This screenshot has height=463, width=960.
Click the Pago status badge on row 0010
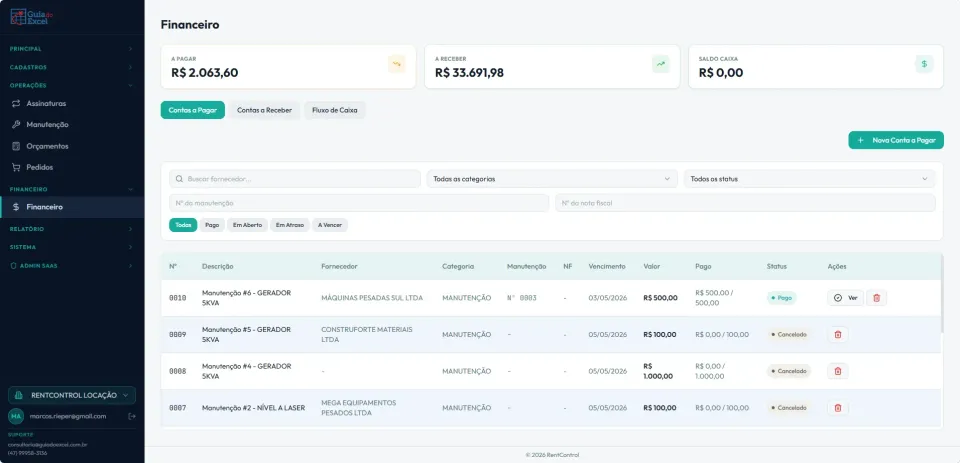pos(782,298)
